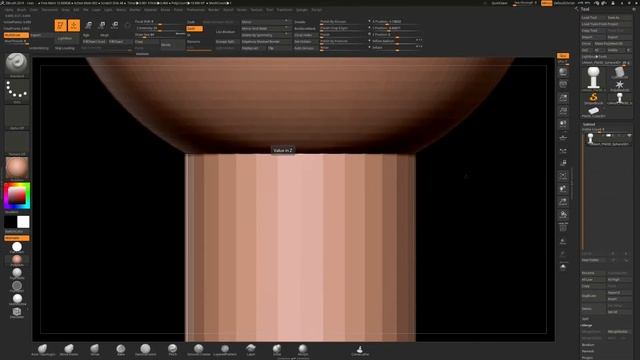Click the Load Tool button
This screenshot has width=640, height=360.
pyautogui.click(x=593, y=18)
